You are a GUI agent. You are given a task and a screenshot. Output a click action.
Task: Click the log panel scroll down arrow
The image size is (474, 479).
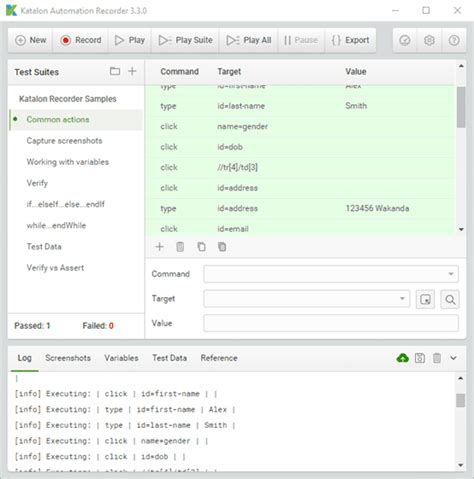pos(461,465)
